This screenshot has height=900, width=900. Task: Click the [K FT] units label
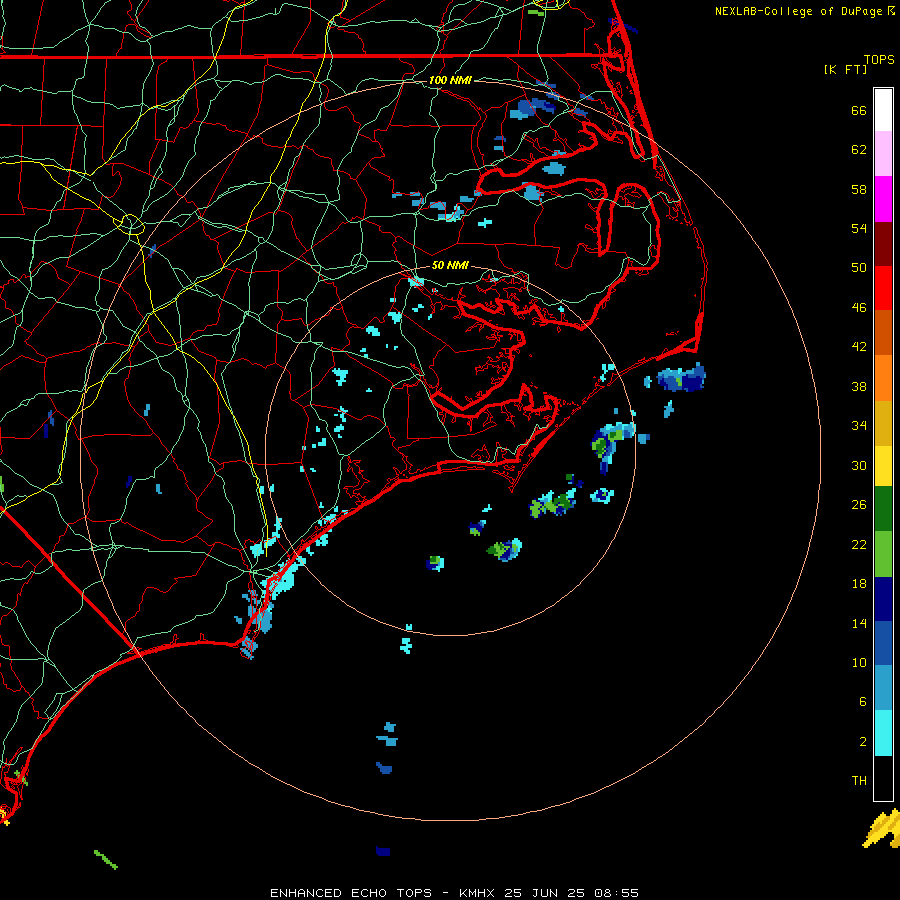pyautogui.click(x=845, y=69)
